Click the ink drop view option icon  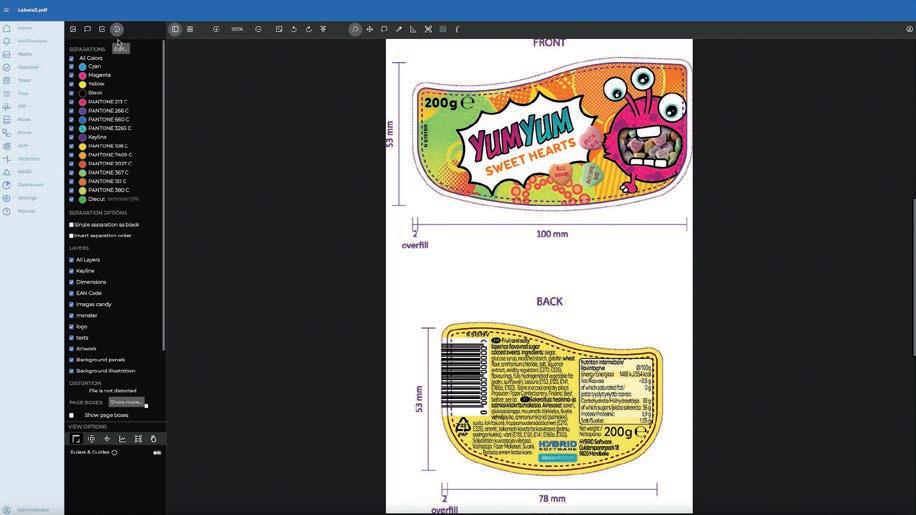[153, 439]
